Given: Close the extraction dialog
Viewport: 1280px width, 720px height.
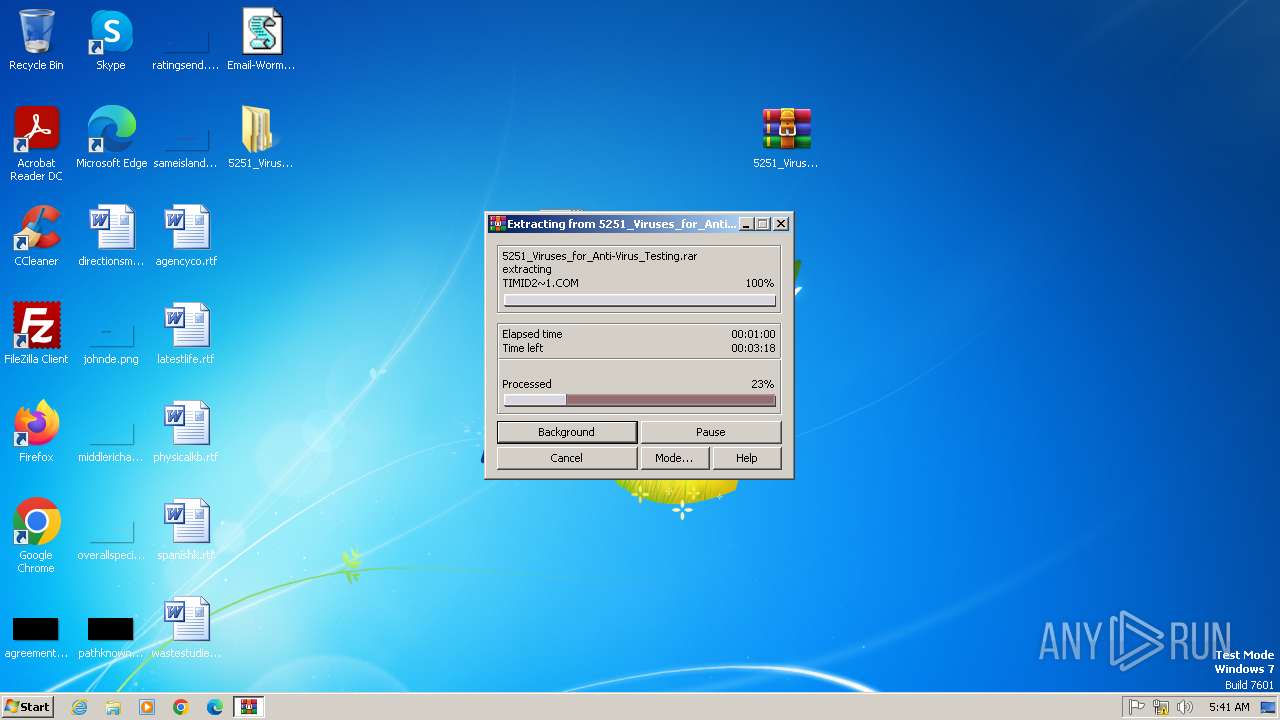Looking at the screenshot, I should click(781, 224).
